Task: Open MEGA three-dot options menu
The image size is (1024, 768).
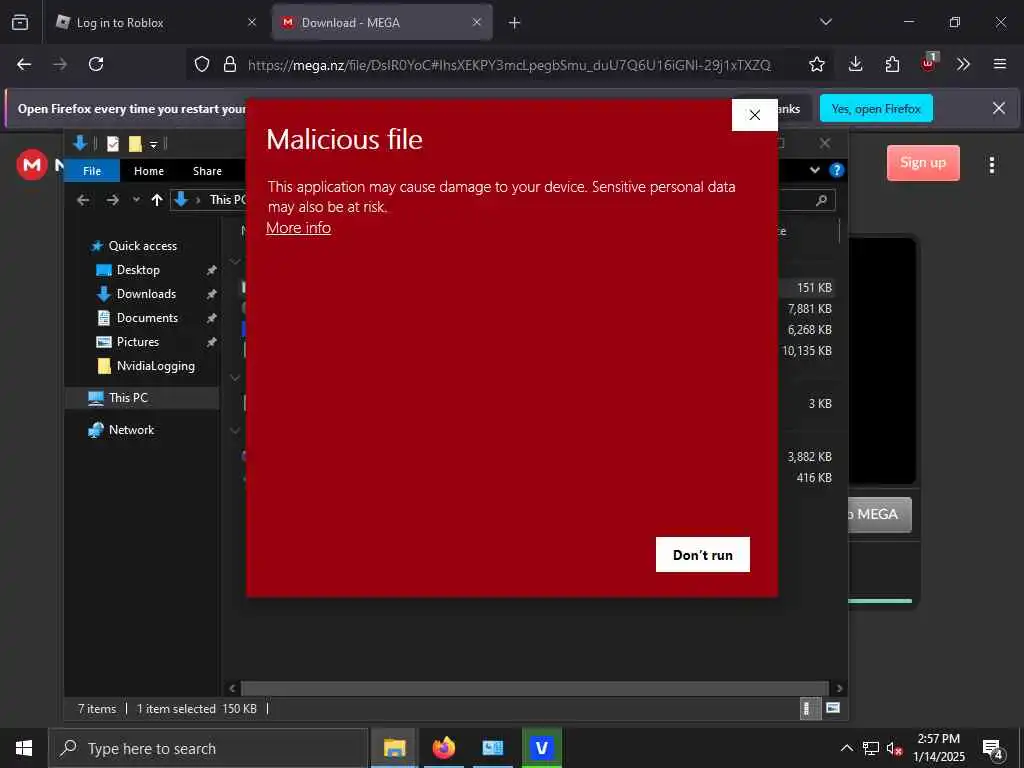Action: coord(991,165)
